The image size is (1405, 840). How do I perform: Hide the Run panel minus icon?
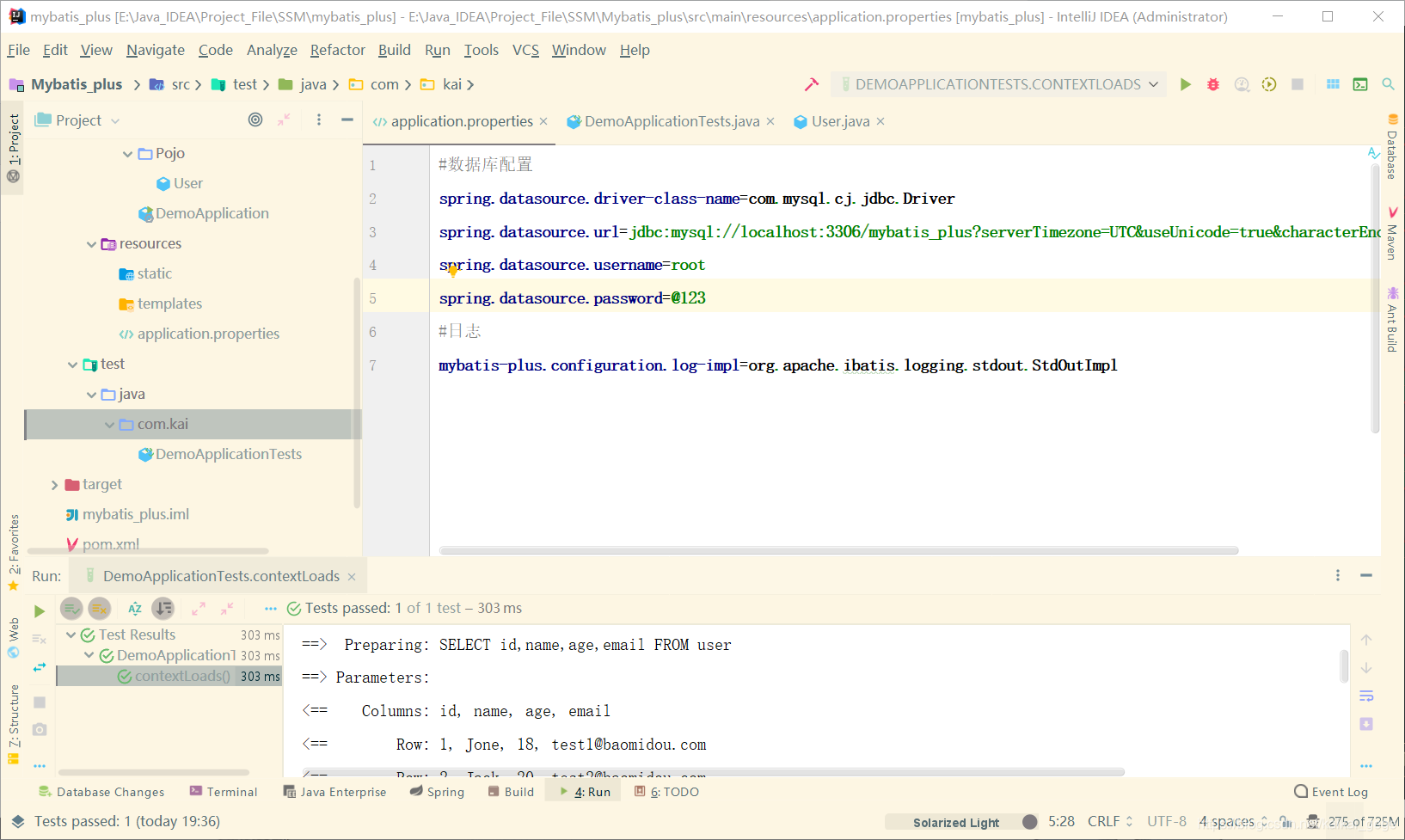1366,575
